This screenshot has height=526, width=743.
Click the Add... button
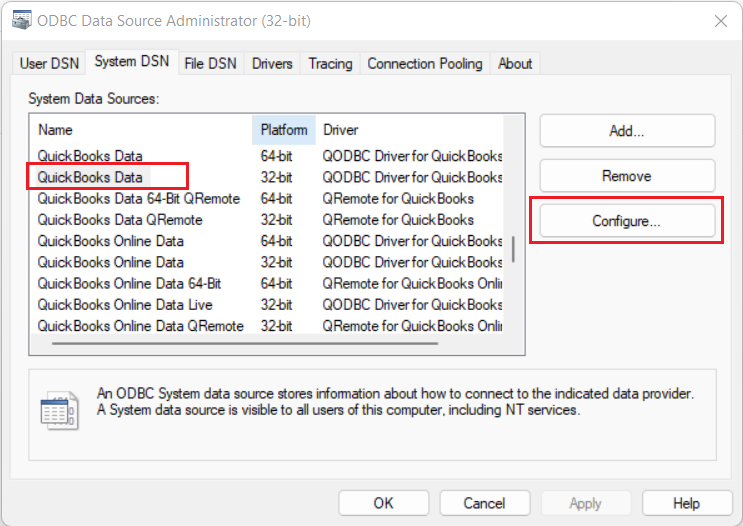point(627,131)
